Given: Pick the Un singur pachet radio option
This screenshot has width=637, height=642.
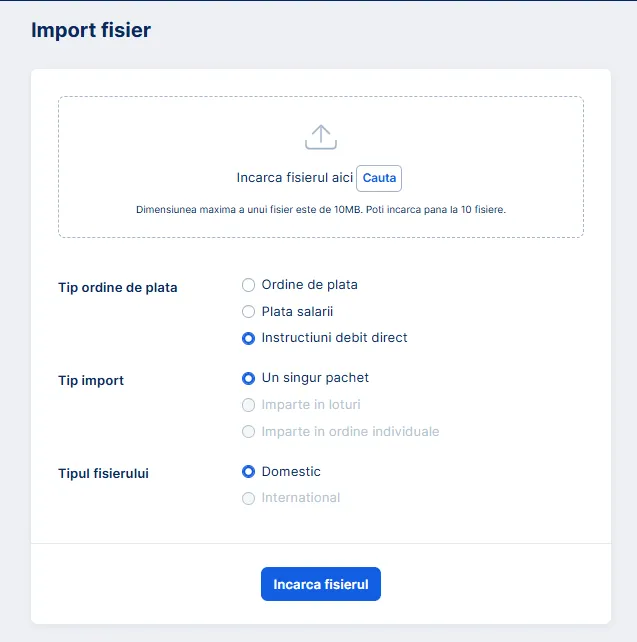Looking at the screenshot, I should click(x=249, y=379).
